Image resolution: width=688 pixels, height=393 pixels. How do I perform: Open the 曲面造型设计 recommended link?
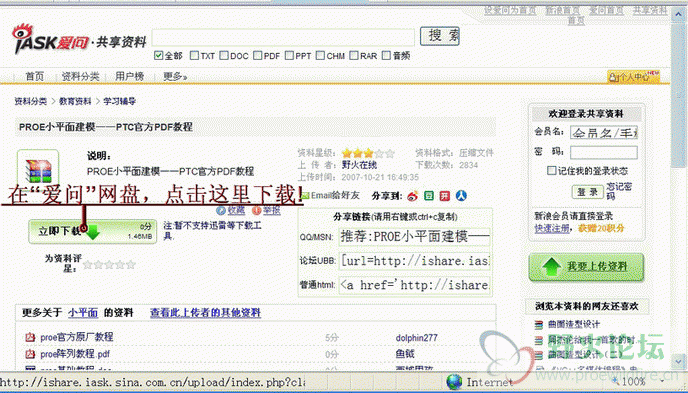pyautogui.click(x=573, y=325)
